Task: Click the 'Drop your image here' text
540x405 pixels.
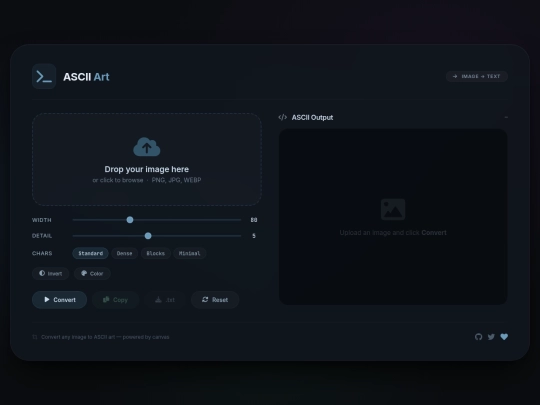Action: click(147, 169)
